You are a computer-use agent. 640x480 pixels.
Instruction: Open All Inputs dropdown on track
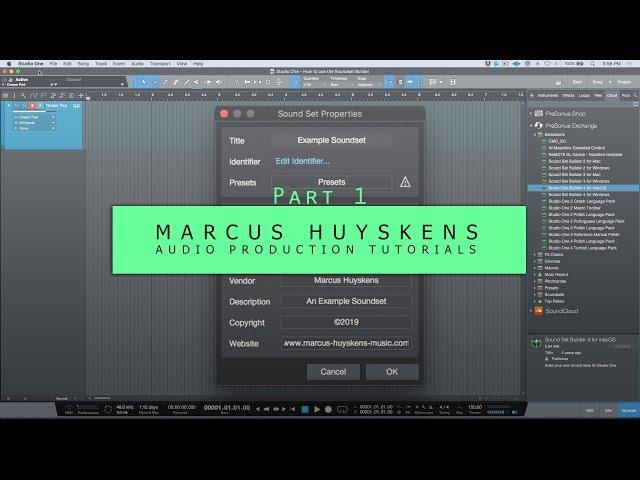[34, 123]
